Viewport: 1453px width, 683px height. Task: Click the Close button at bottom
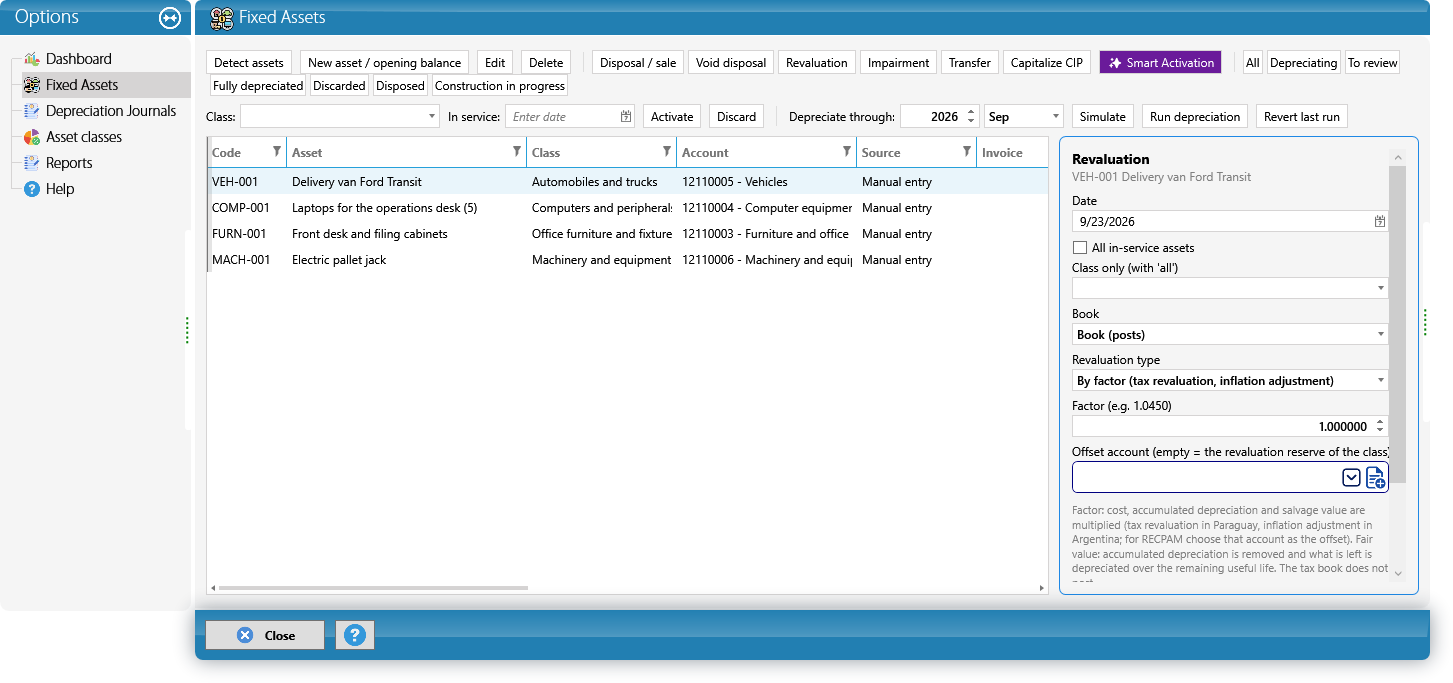click(265, 635)
